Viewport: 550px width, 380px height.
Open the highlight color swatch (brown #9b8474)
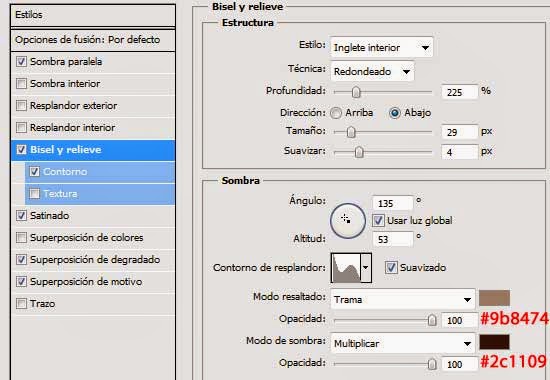pos(494,298)
